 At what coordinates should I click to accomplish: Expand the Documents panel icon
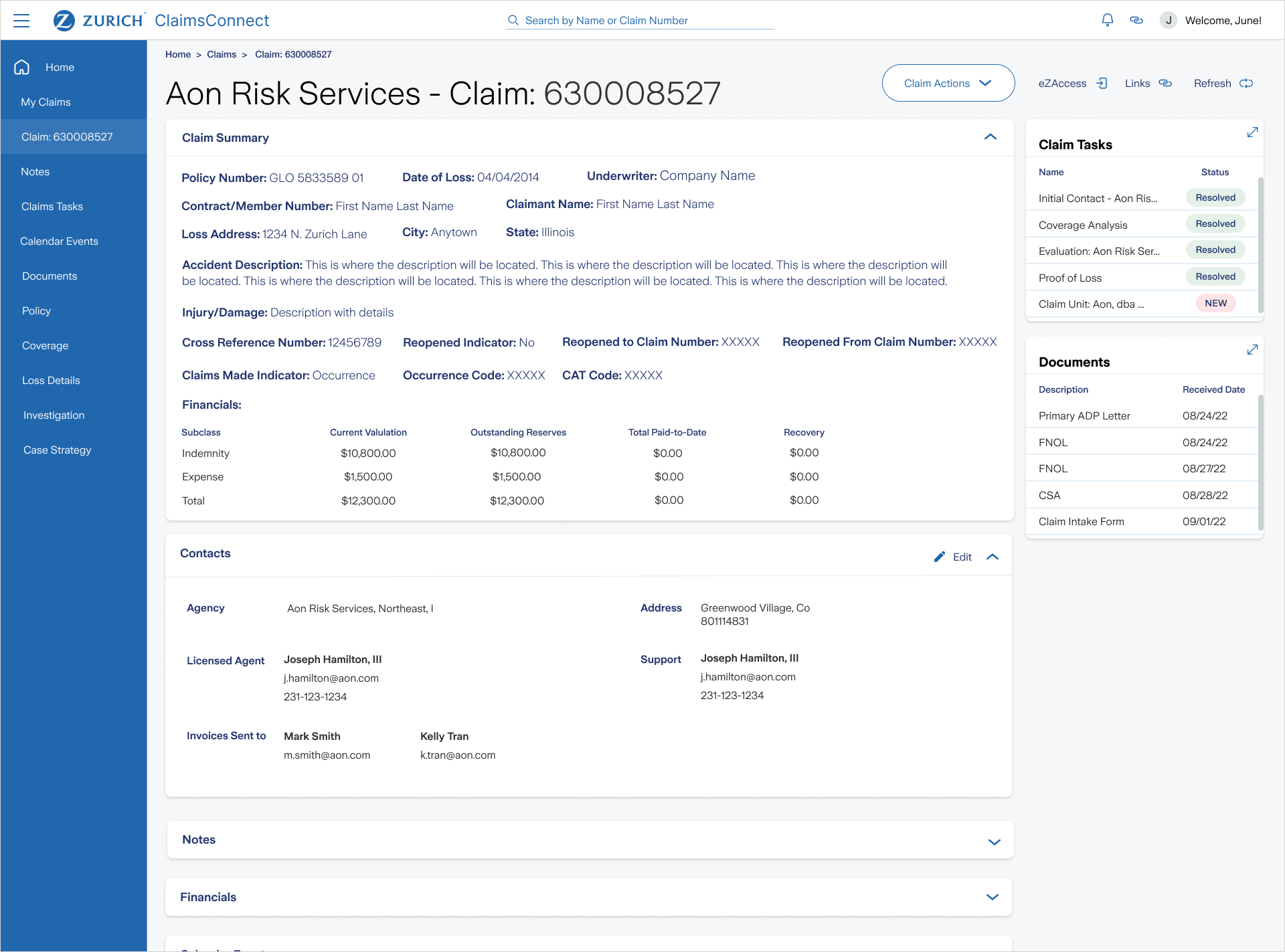tap(1252, 350)
